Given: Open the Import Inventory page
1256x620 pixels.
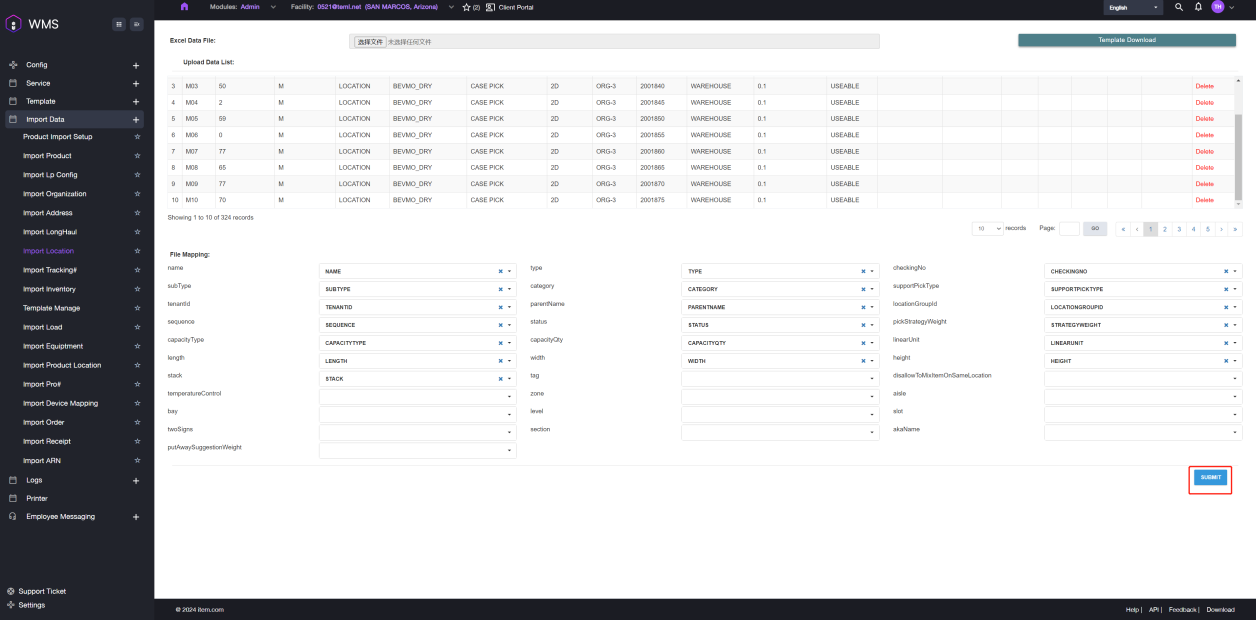Looking at the screenshot, I should (49, 289).
